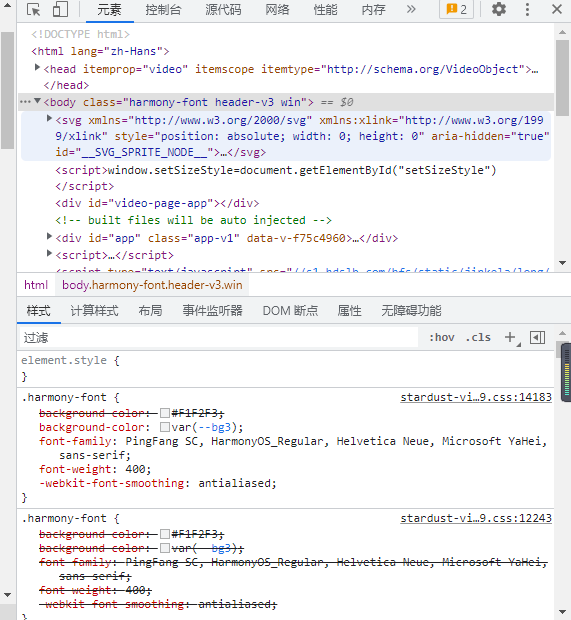Toggle the computed styles sidebar pane icon
The width and height of the screenshot is (571, 620).
click(x=537, y=337)
